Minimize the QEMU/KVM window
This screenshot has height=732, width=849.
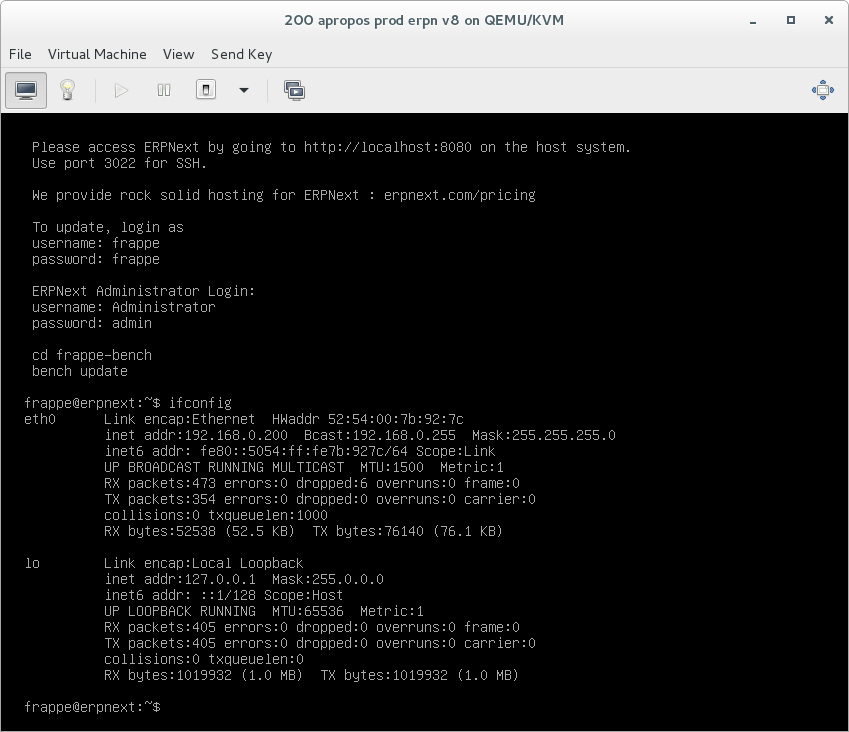click(753, 21)
